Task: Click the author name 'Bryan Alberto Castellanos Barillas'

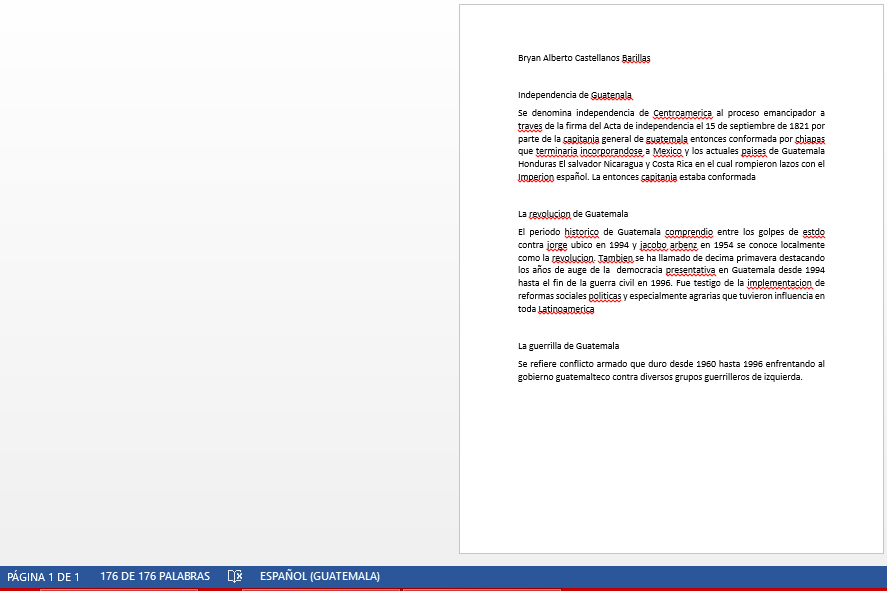Action: (x=584, y=58)
